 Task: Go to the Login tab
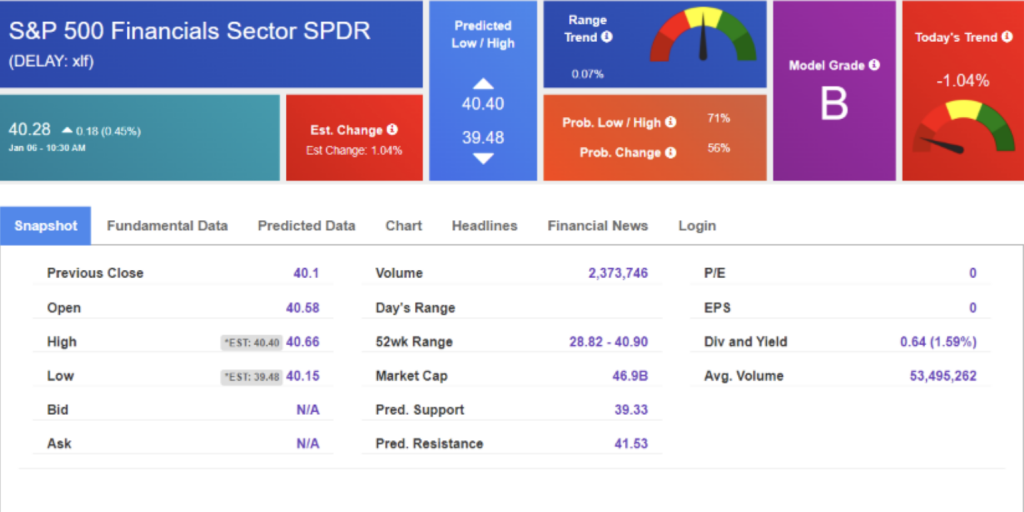click(x=697, y=226)
